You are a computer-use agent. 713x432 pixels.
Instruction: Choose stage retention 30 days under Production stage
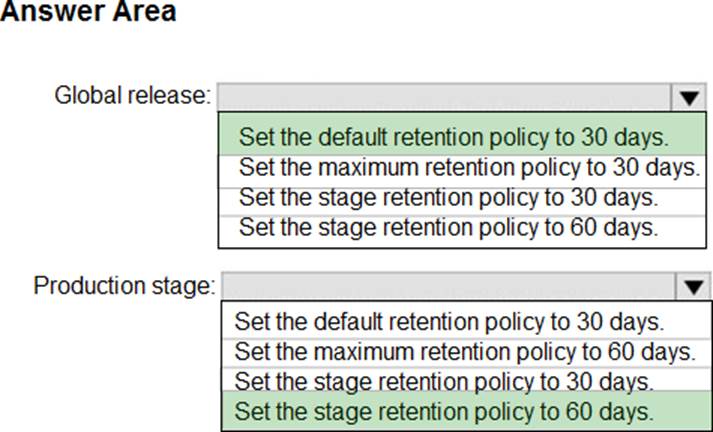tap(444, 380)
